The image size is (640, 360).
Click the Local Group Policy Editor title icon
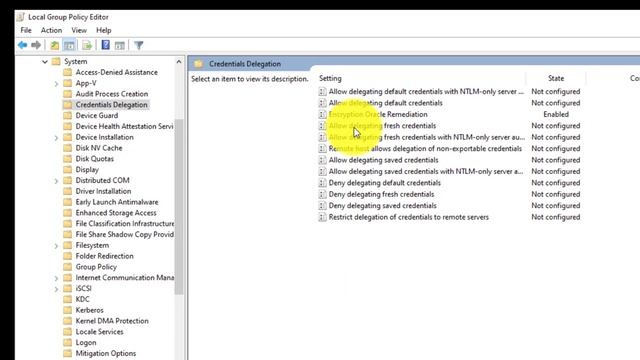[x=20, y=17]
